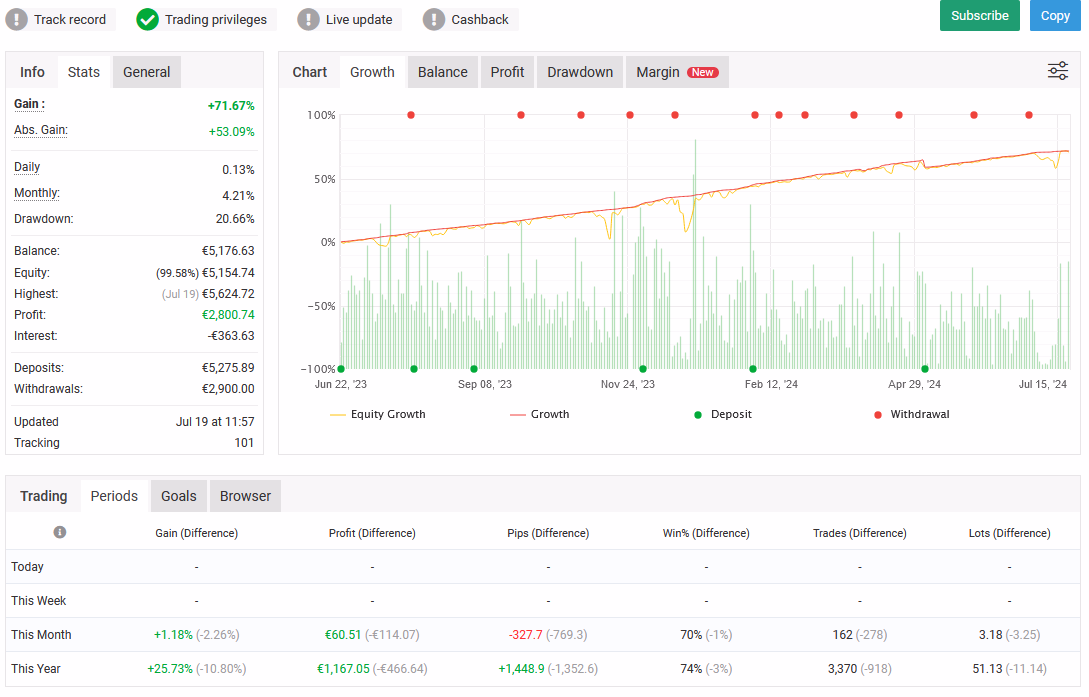Toggle Withdrawal legend markers
Viewport: 1089px width, 697px height.
tap(911, 414)
